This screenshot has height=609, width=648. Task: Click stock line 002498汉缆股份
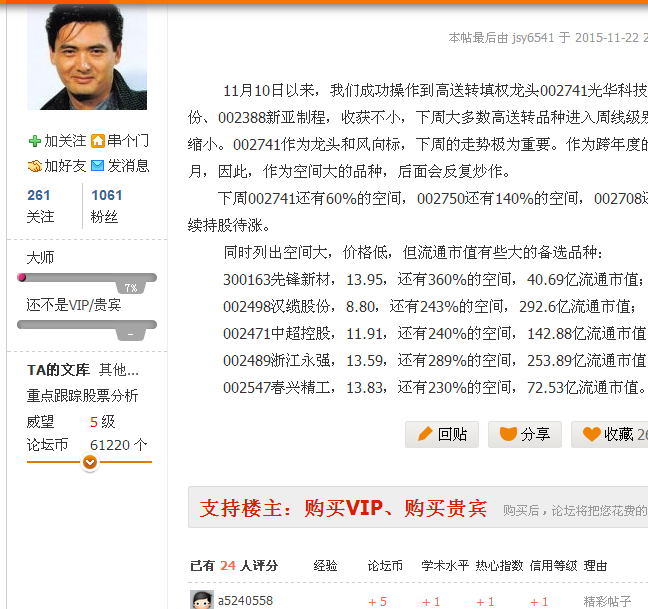pyautogui.click(x=430, y=307)
